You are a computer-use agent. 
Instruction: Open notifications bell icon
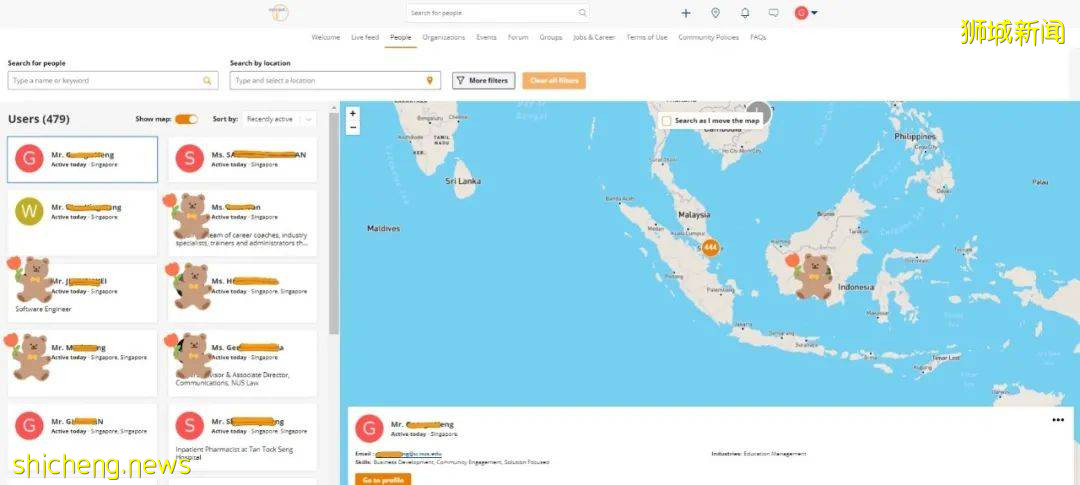coord(745,13)
